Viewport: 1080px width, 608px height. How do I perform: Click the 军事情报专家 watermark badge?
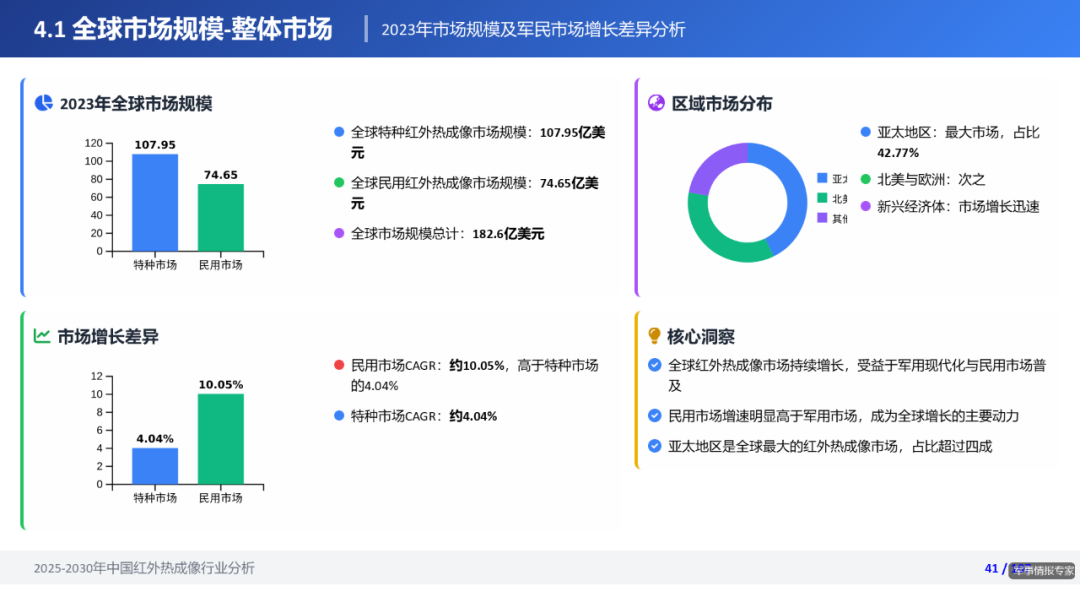[x=1042, y=569]
